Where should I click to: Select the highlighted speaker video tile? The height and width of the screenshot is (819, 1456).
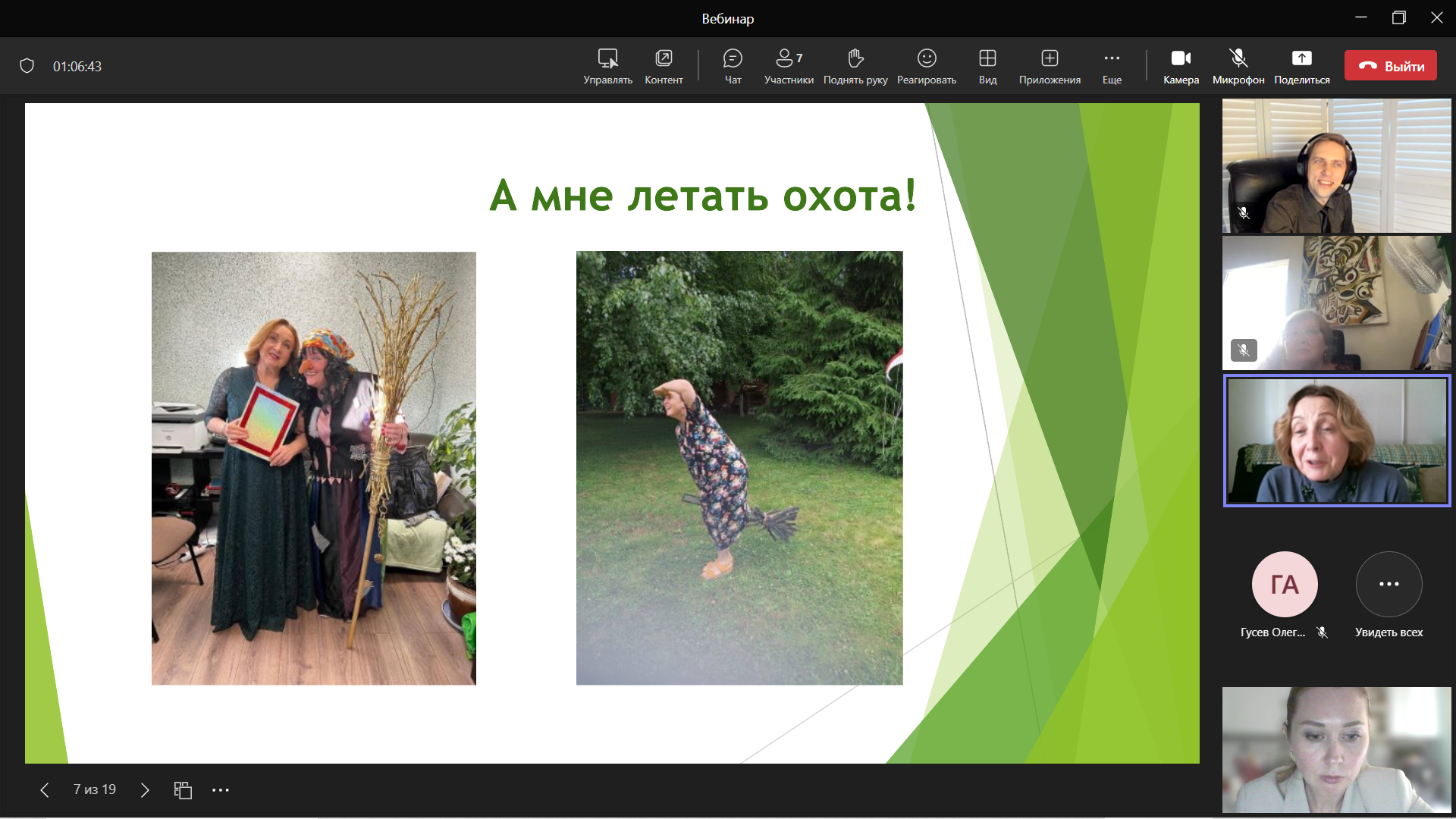[1335, 440]
